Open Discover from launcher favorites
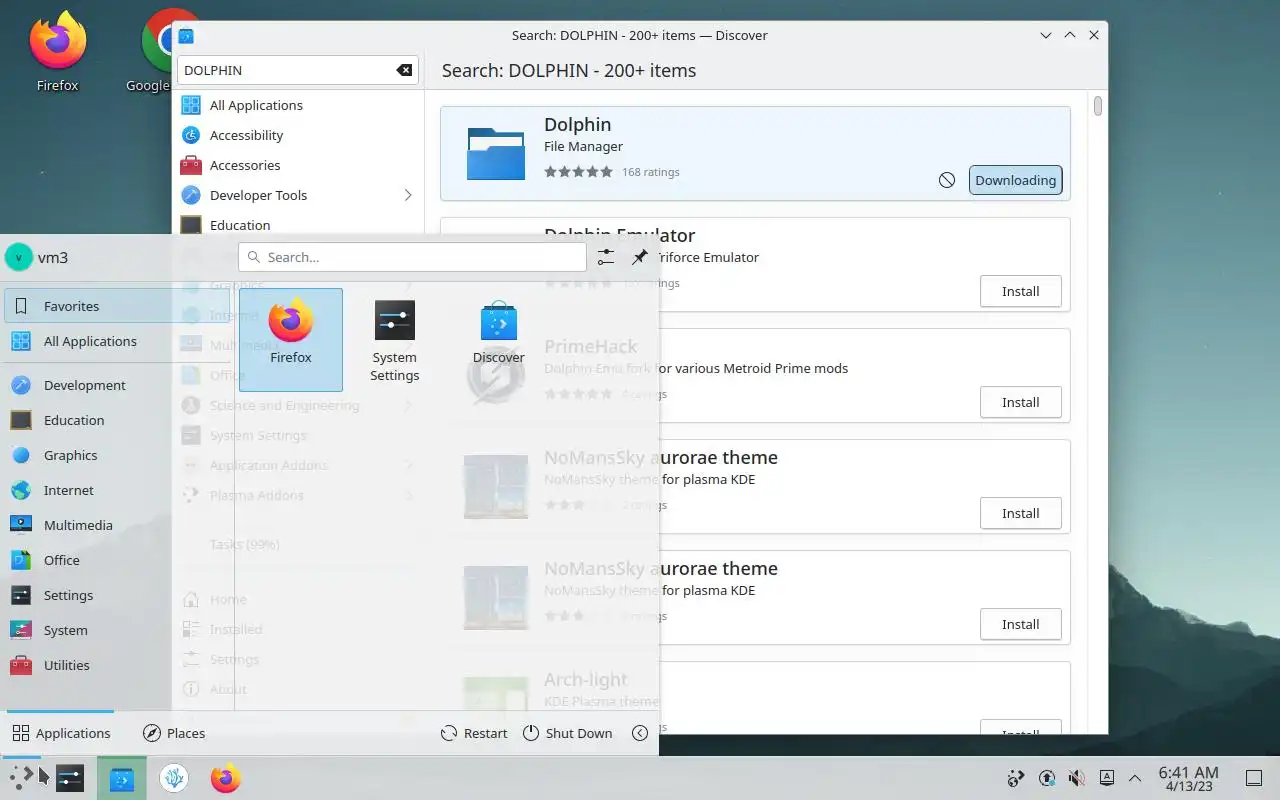This screenshot has height=800, width=1280. 498,339
